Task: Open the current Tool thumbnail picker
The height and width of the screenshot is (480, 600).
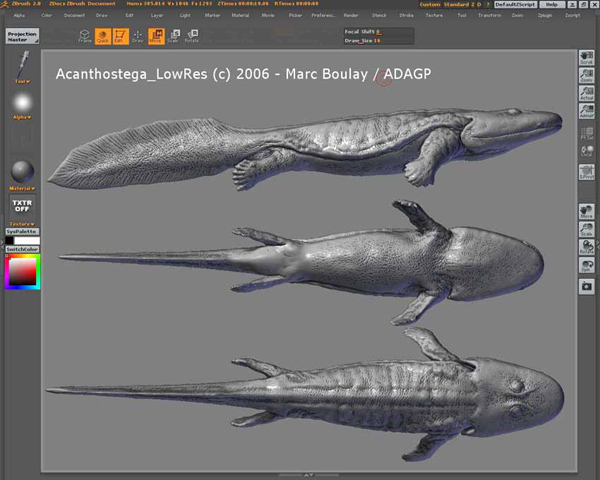Action: pyautogui.click(x=22, y=64)
